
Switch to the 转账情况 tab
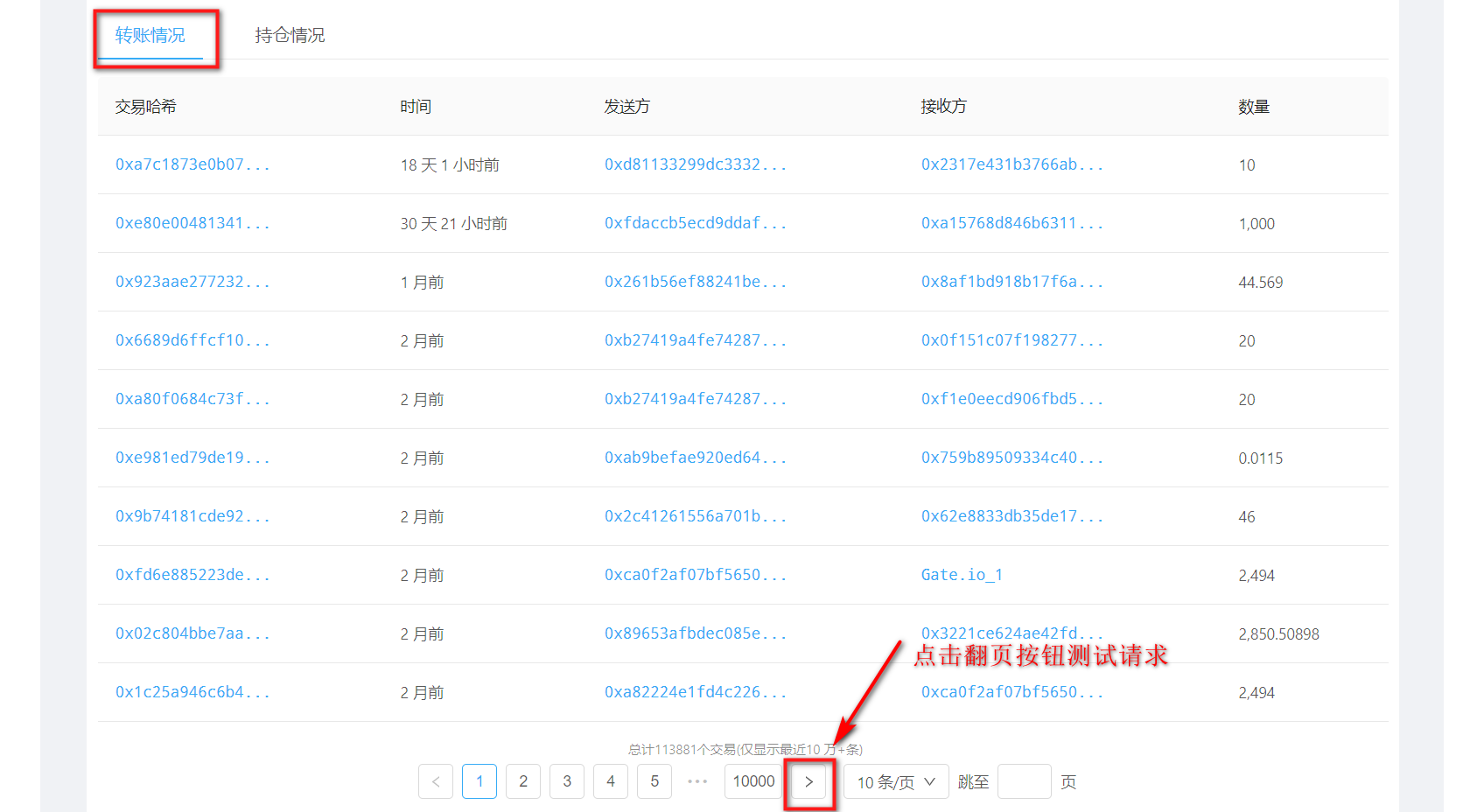point(150,35)
